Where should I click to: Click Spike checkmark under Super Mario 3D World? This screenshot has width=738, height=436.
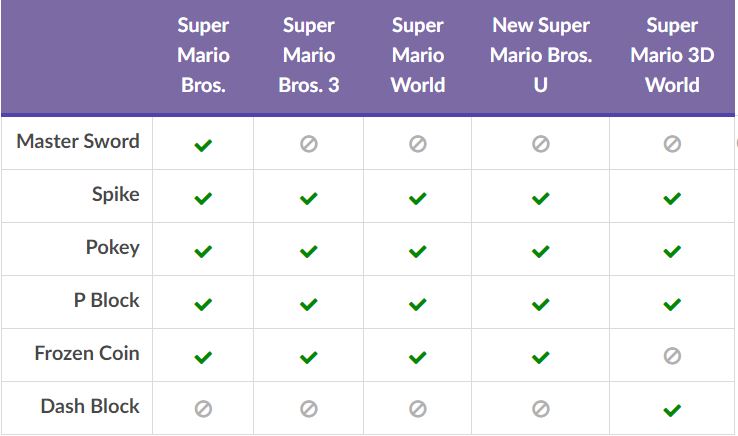672,198
